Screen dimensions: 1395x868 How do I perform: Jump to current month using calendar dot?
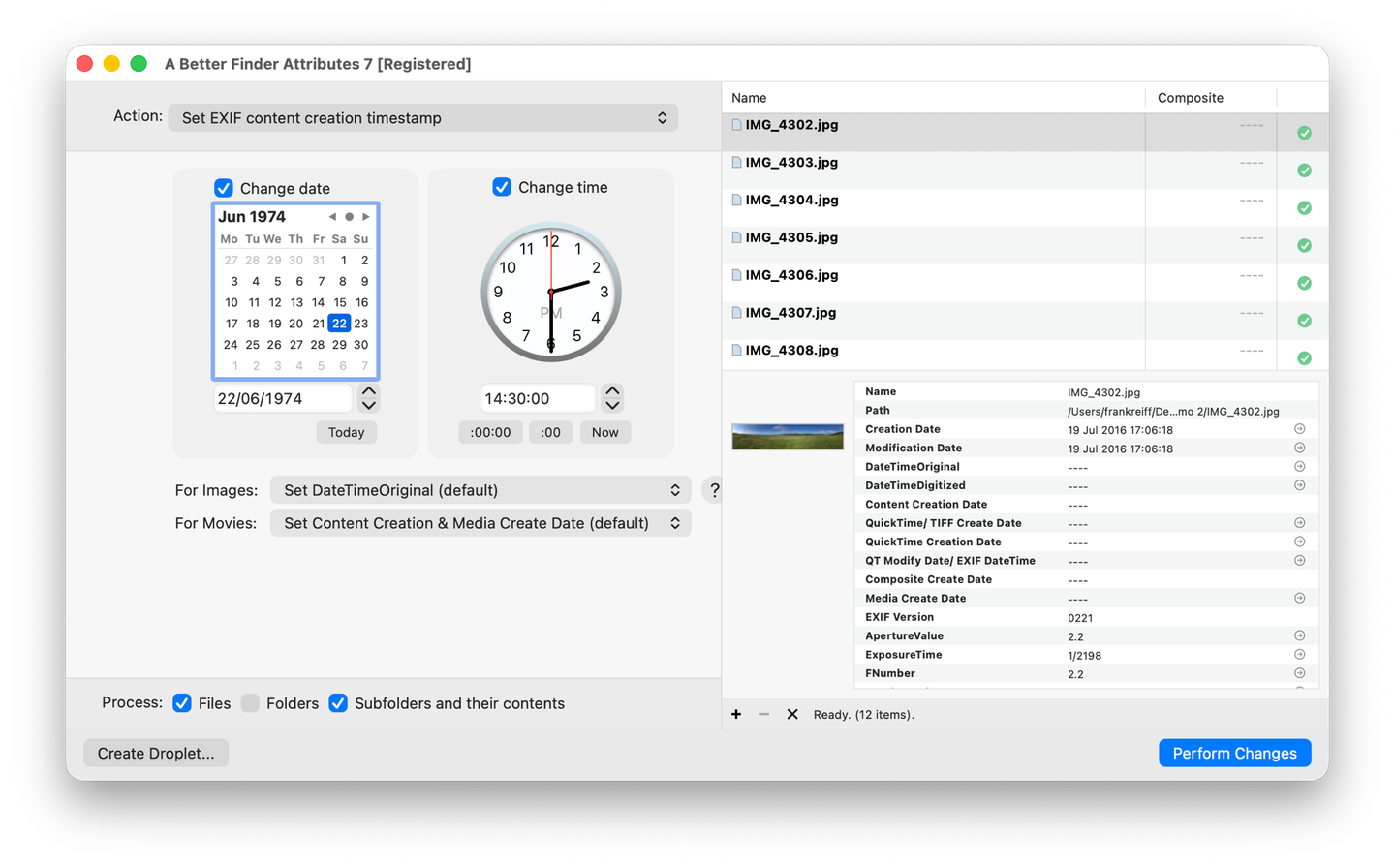pyautogui.click(x=349, y=217)
